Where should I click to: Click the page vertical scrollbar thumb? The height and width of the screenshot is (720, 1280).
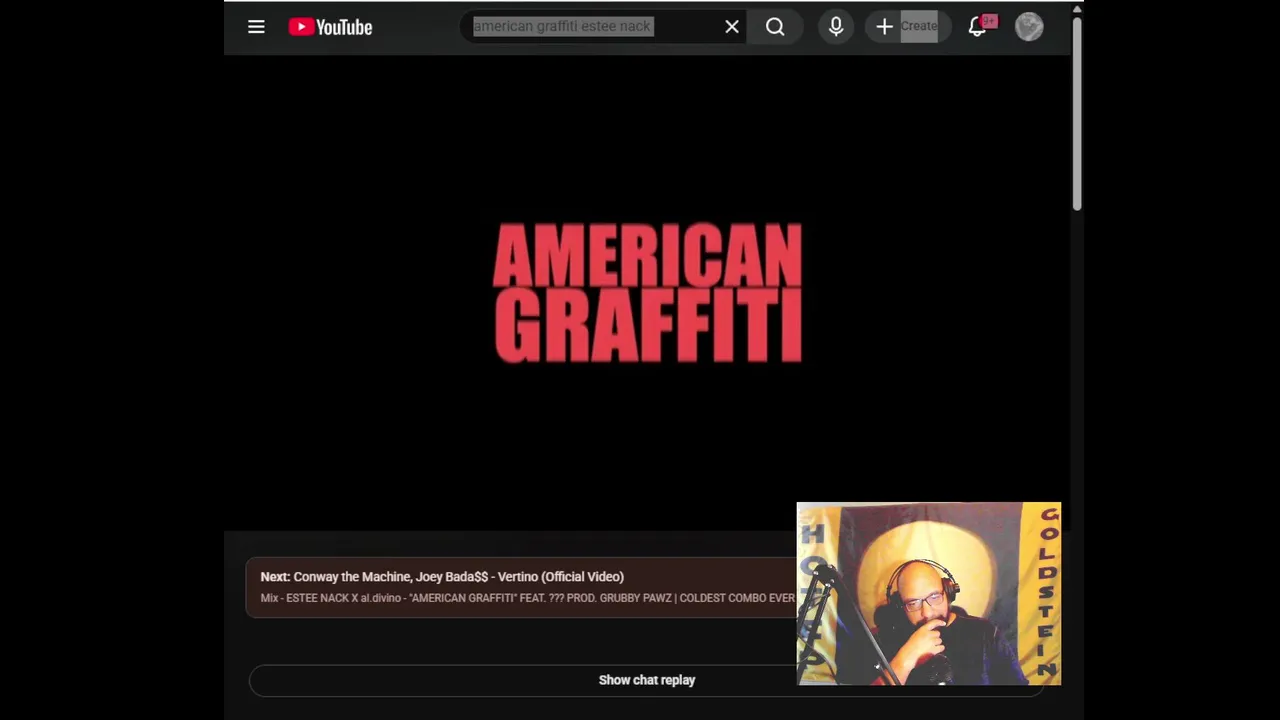tap(1077, 112)
